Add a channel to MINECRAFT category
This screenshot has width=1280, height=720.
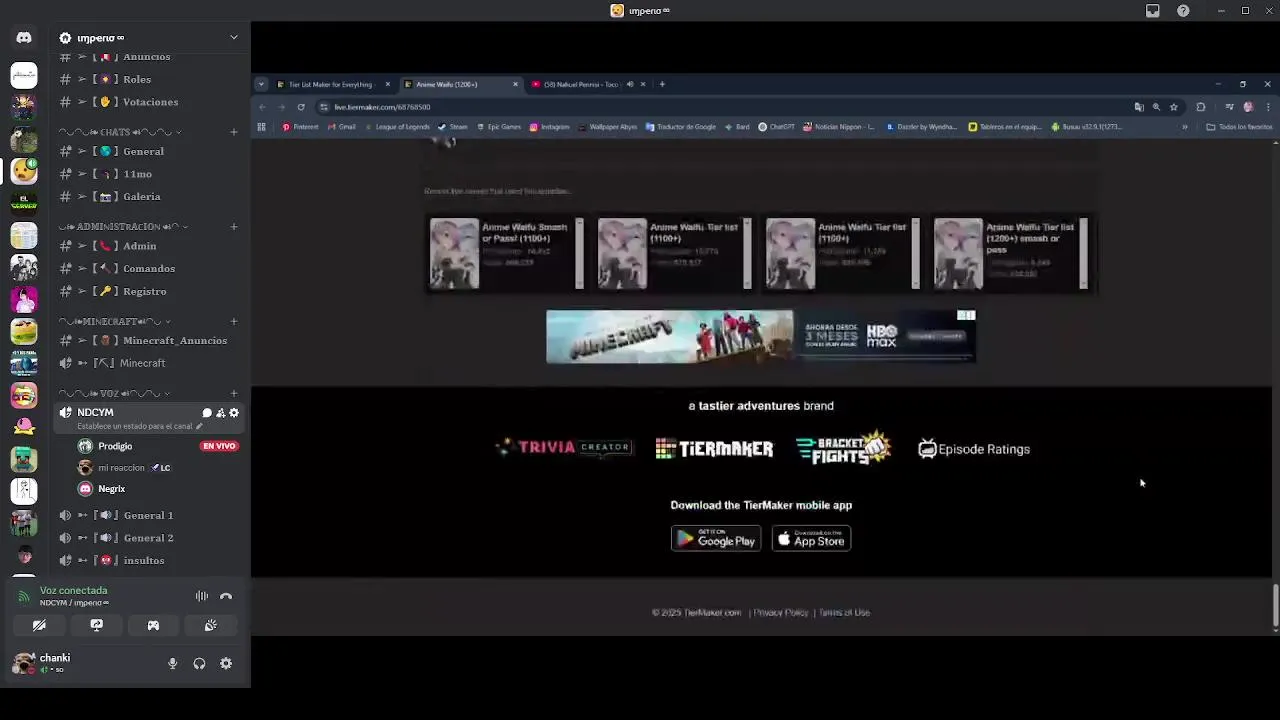[234, 322]
